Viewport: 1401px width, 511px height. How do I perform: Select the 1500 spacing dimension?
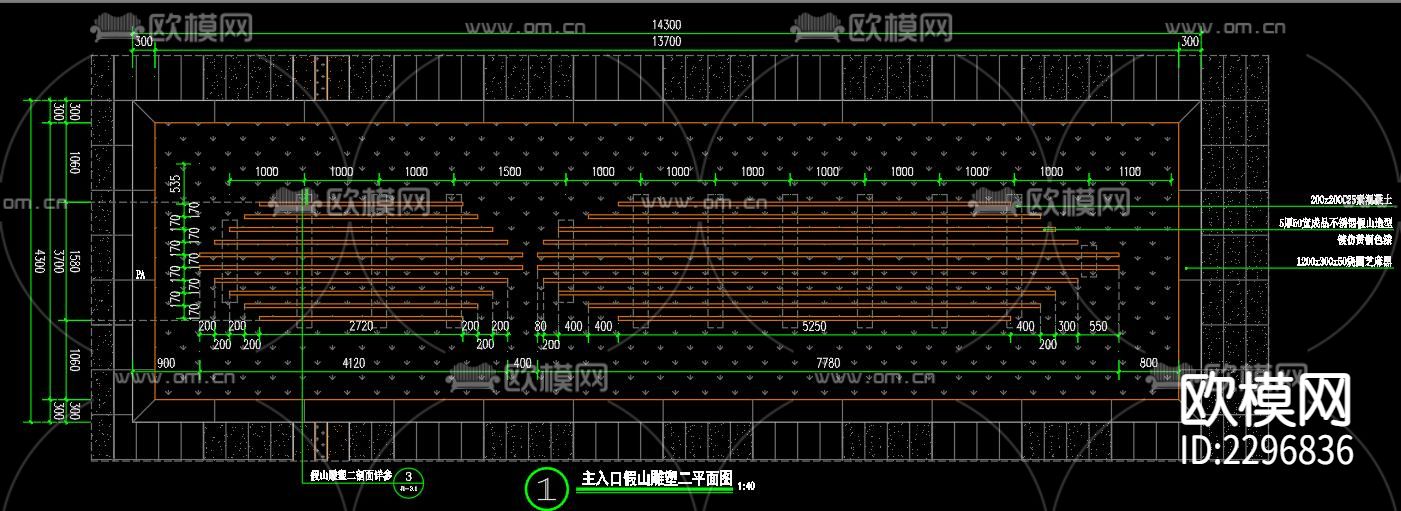coord(509,172)
